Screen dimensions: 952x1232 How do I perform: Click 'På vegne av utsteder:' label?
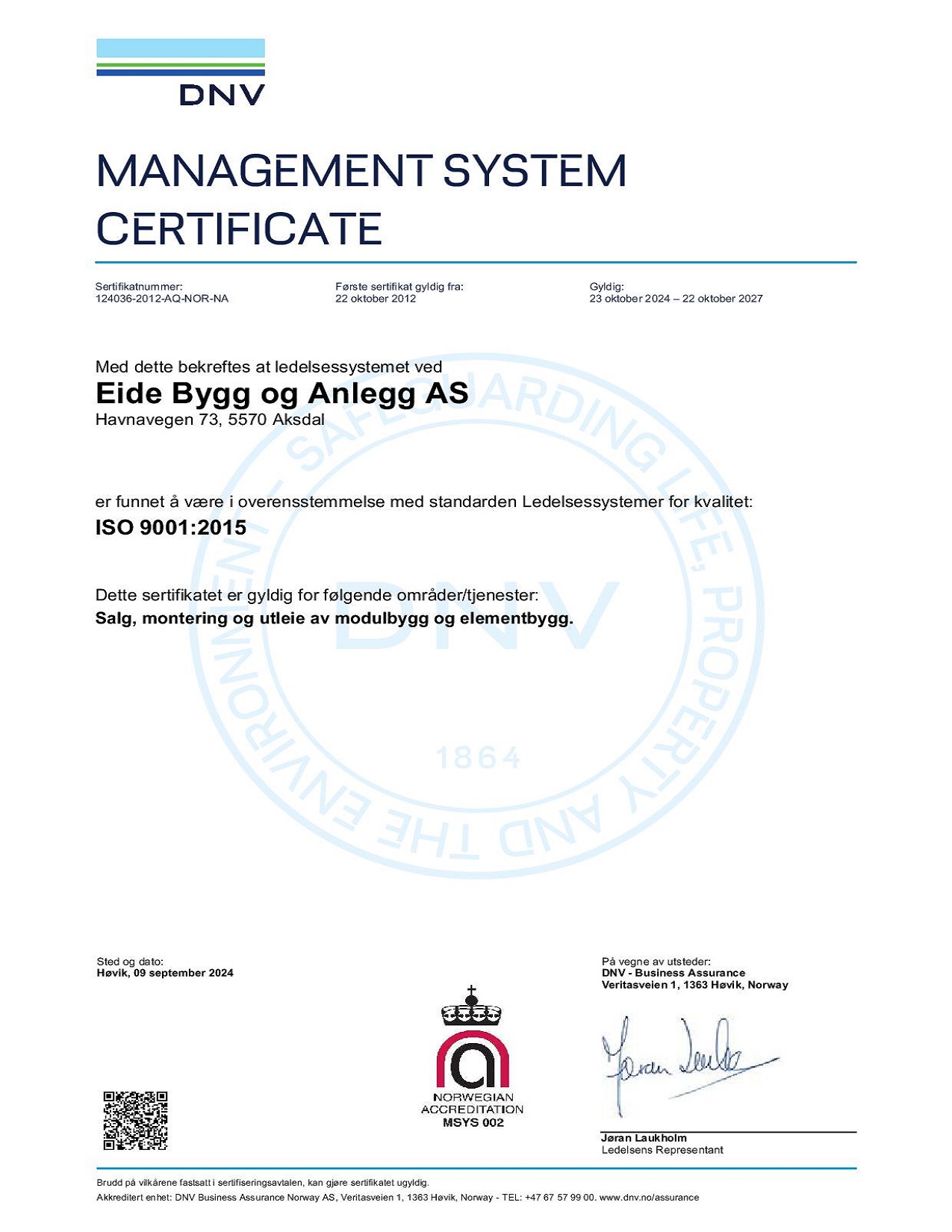[656, 962]
